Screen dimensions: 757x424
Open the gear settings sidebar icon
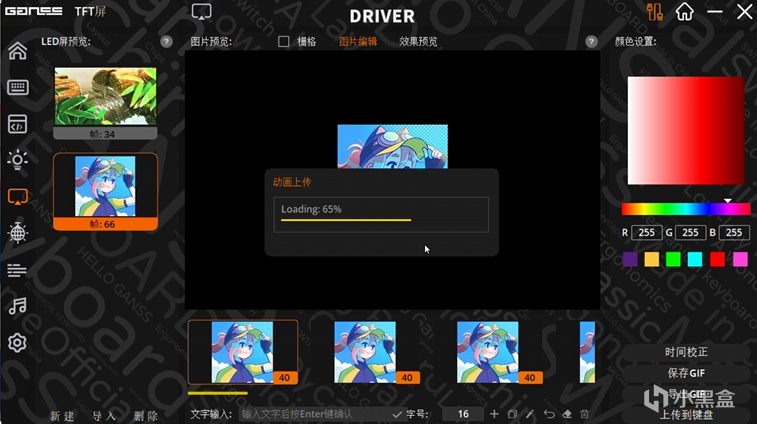pos(17,342)
